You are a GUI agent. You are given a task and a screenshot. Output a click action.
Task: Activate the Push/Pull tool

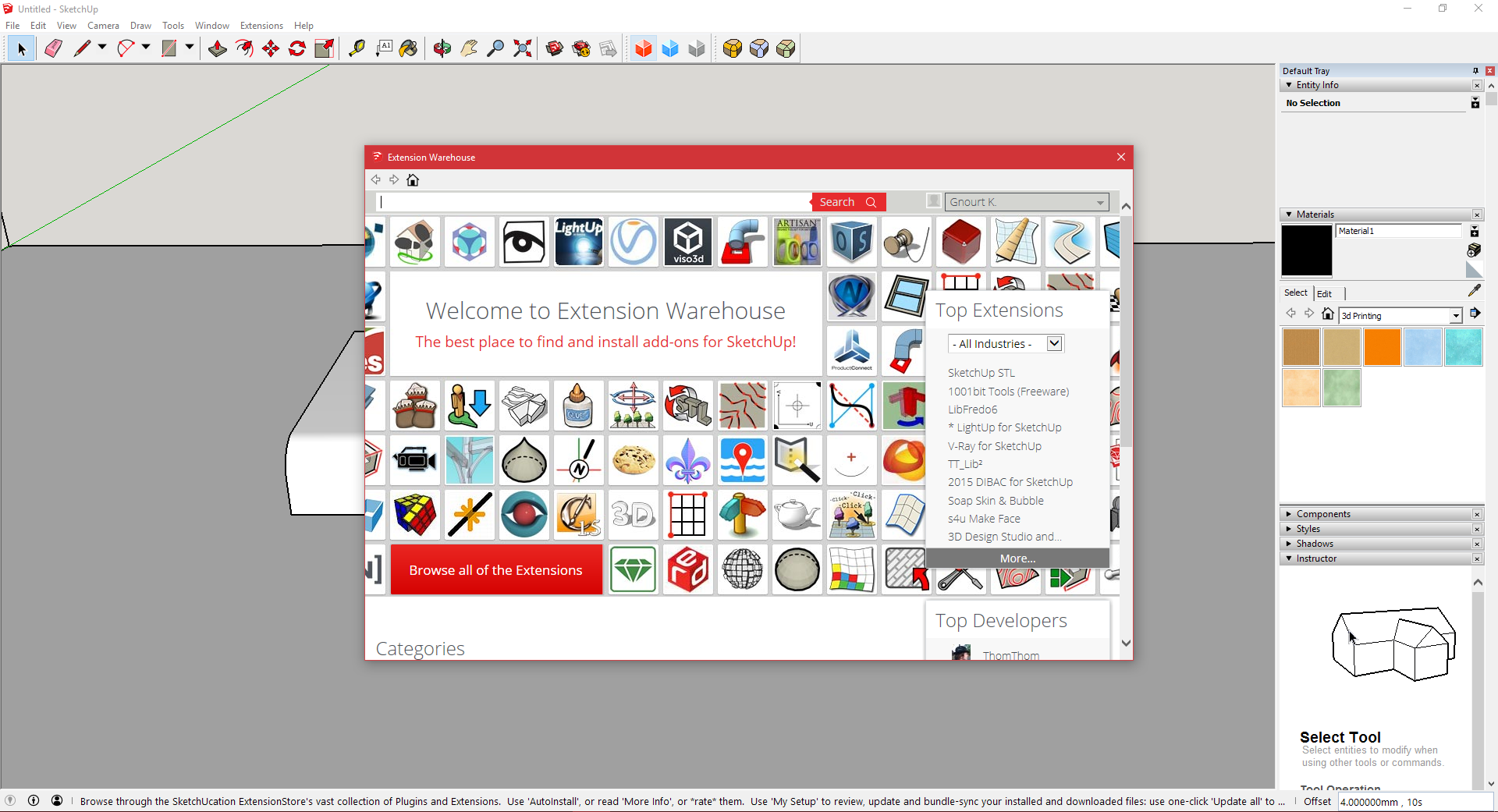click(218, 49)
